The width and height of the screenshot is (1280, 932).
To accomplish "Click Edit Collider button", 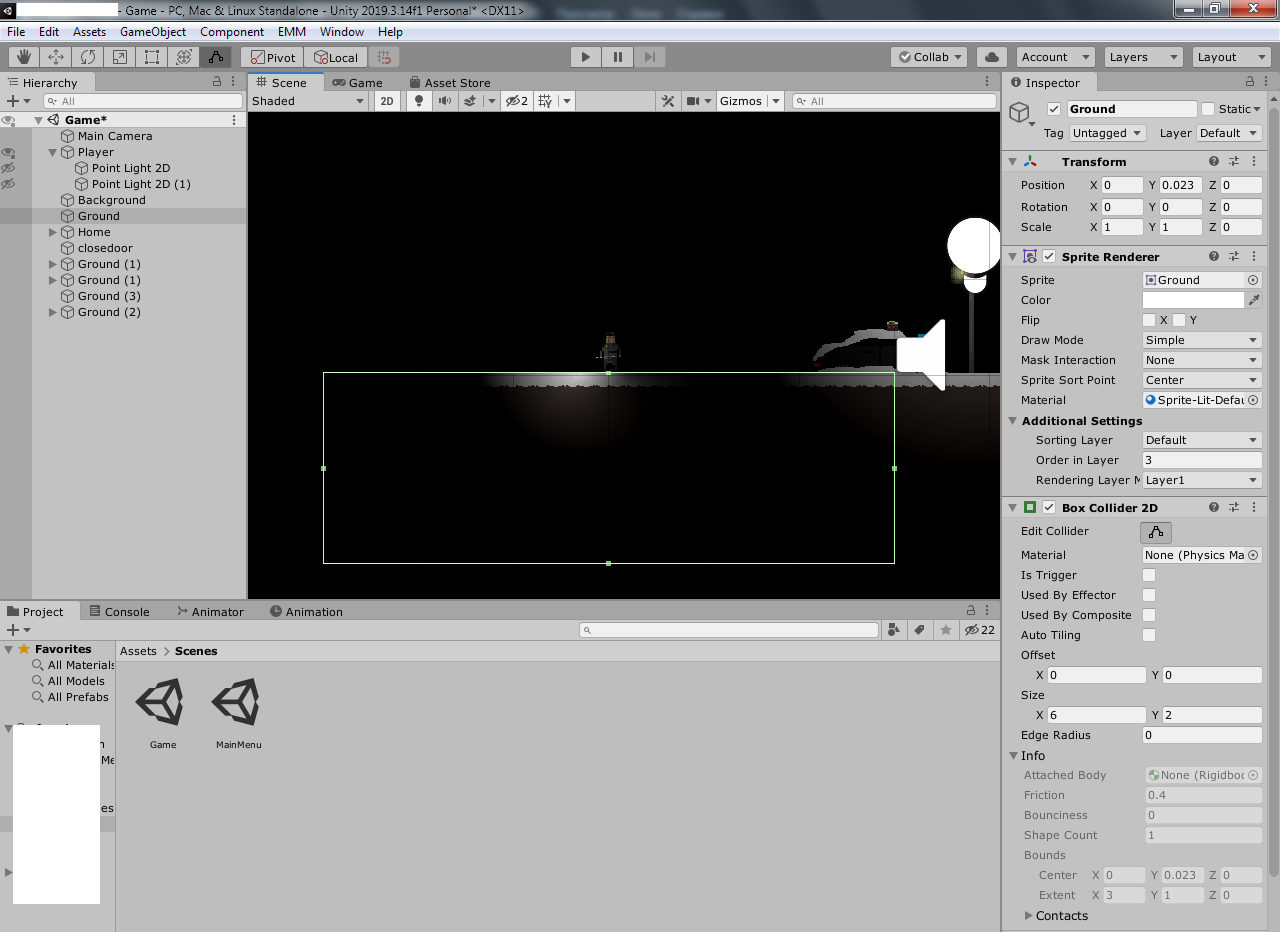I will (x=1155, y=532).
